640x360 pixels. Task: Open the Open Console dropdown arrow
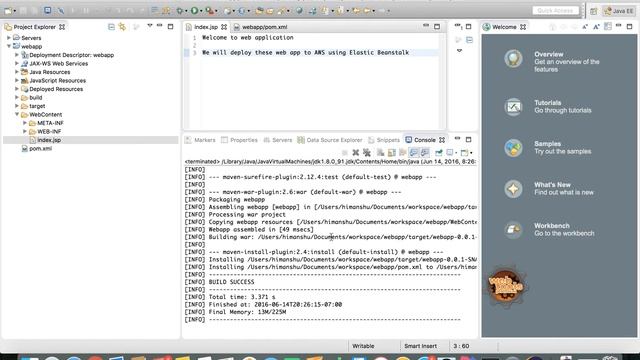tap(471, 153)
